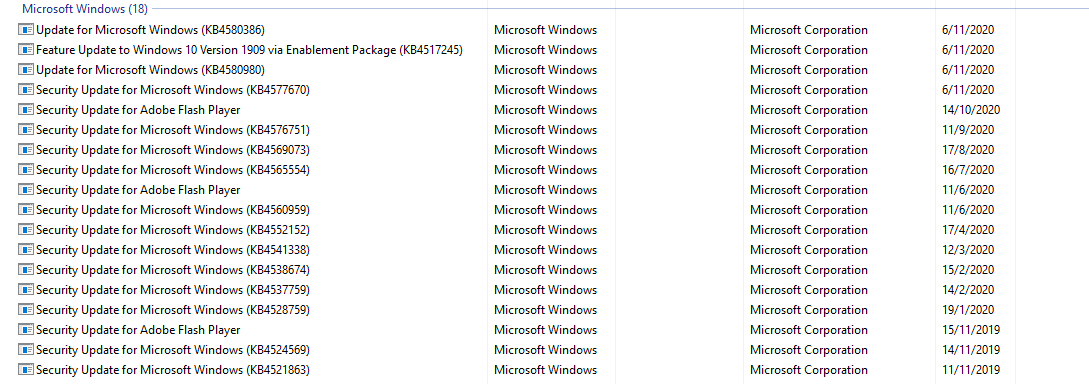Screen dimensions: 1089x384
Task: Click the 6/11/2020 date in KB4517245 row
Action: pyautogui.click(x=968, y=50)
